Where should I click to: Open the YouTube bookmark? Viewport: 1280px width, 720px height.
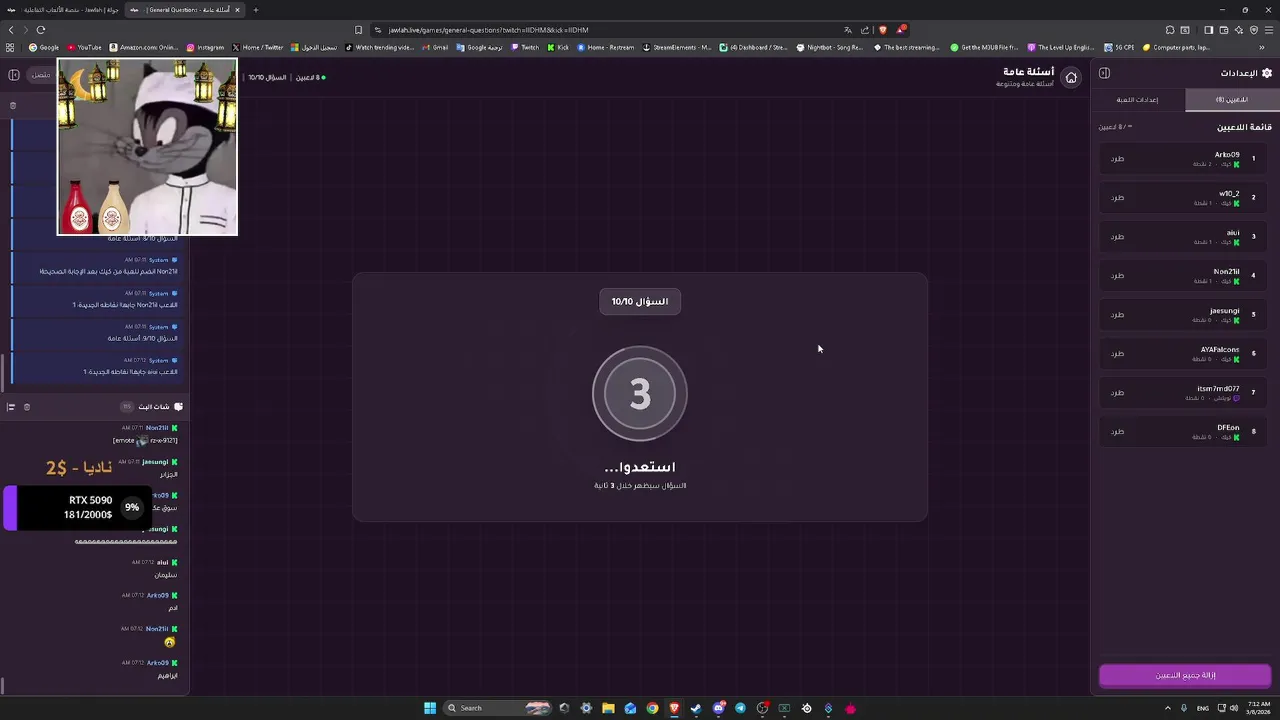click(85, 47)
